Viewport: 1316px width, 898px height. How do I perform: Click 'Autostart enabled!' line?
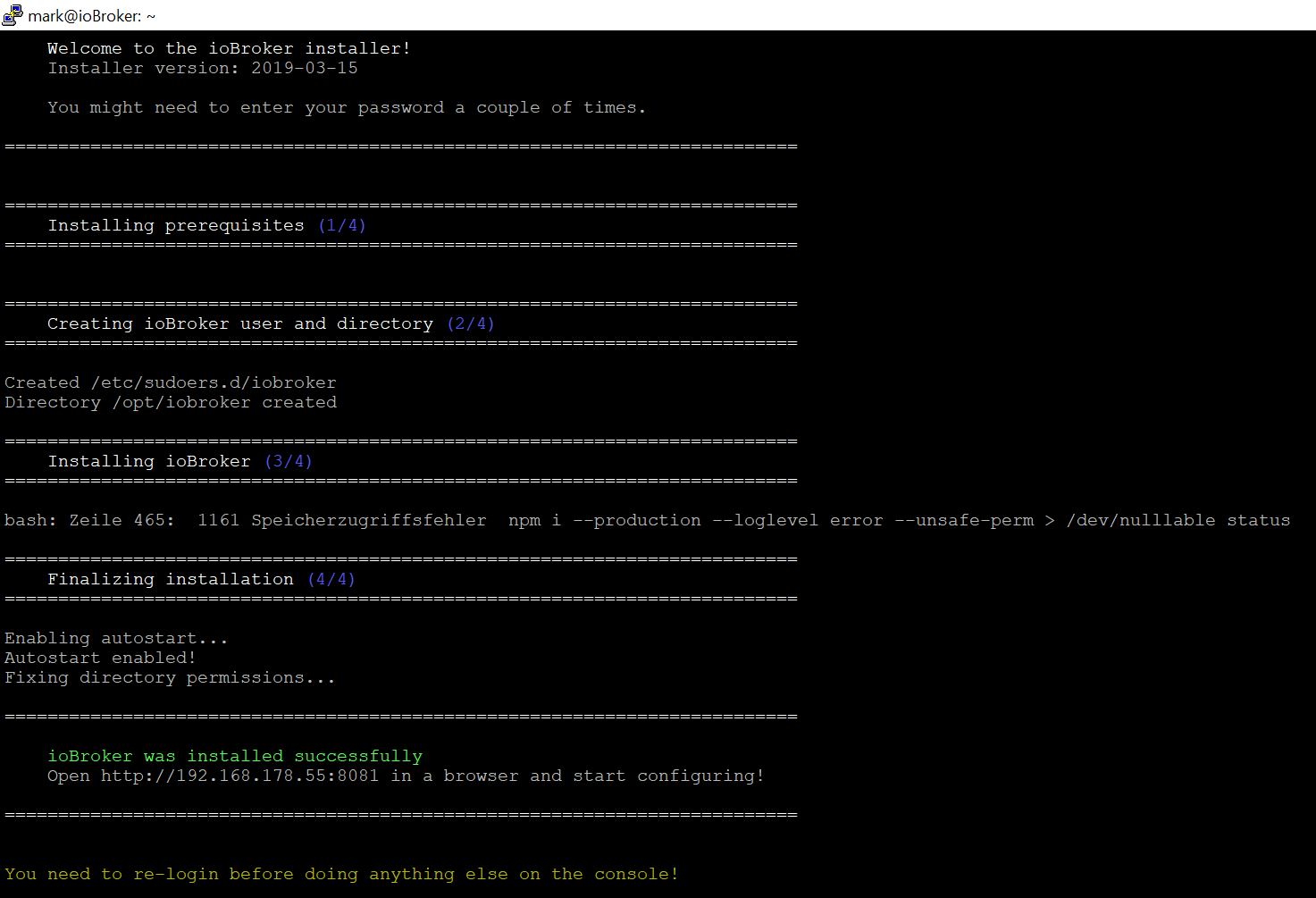pos(100,658)
